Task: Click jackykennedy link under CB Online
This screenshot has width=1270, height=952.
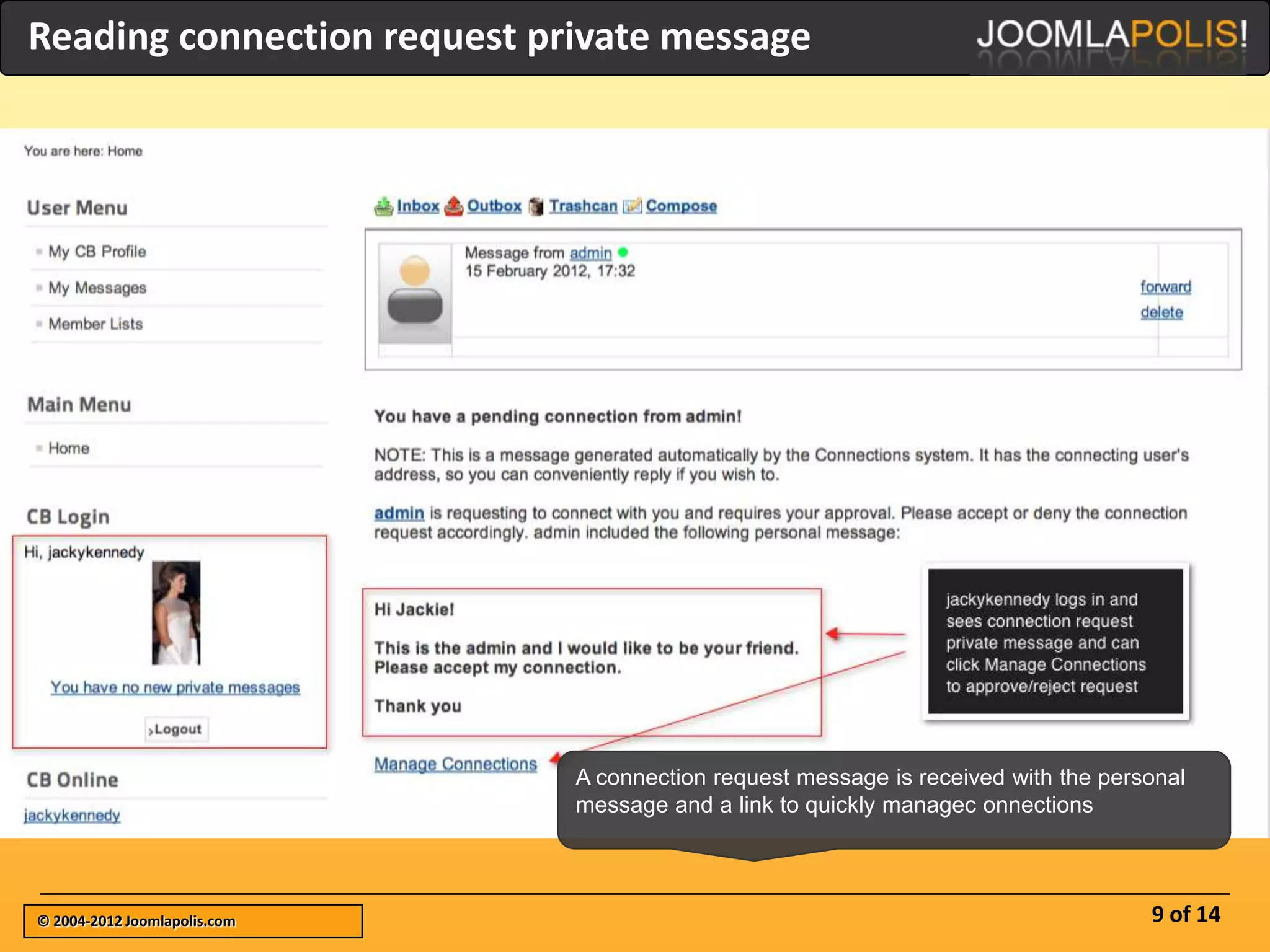Action: click(x=72, y=816)
